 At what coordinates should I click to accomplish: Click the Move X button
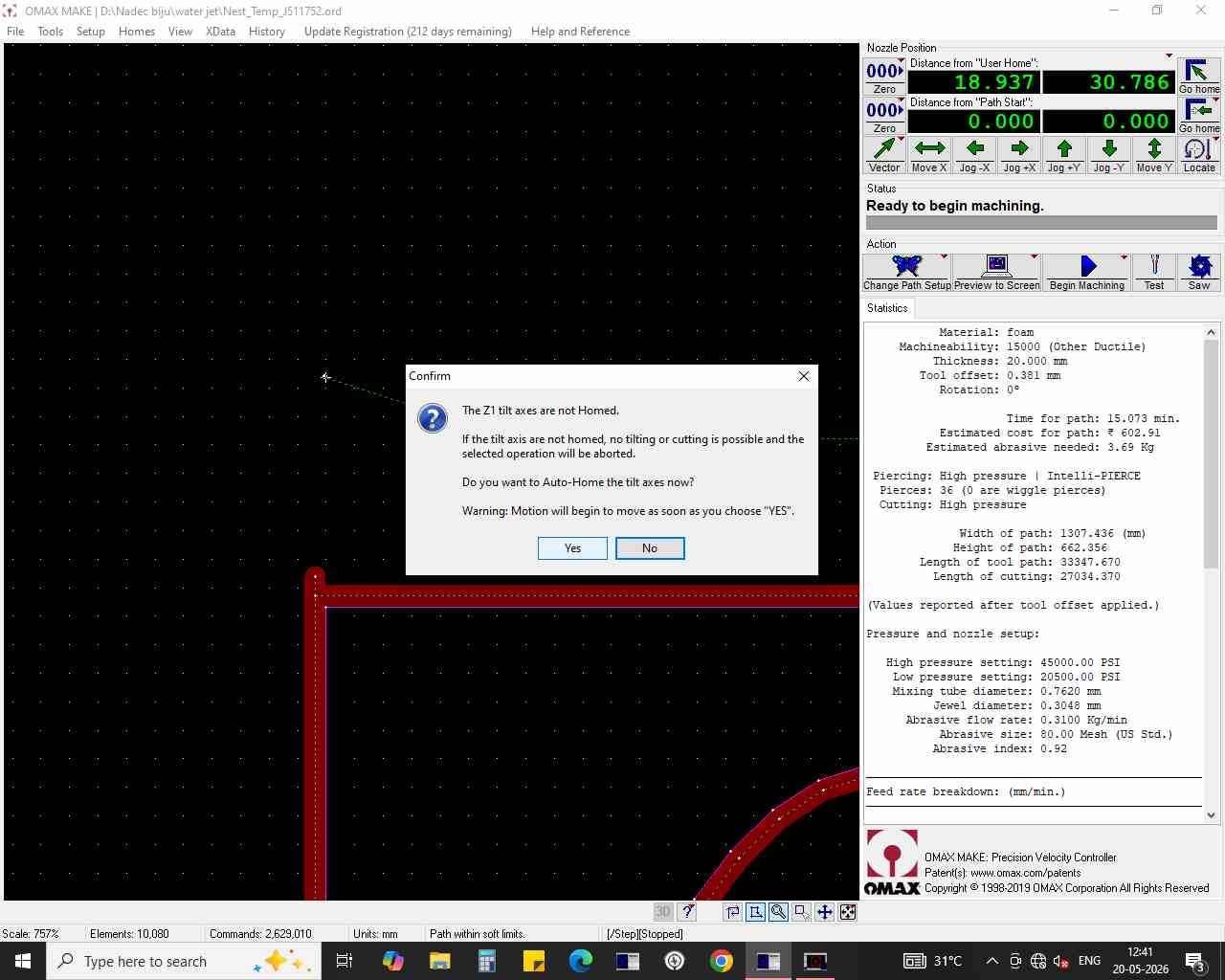pyautogui.click(x=929, y=155)
